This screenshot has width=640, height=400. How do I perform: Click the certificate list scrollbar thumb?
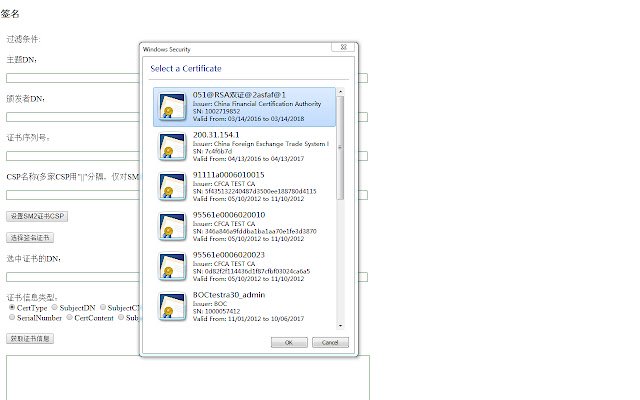[x=340, y=148]
